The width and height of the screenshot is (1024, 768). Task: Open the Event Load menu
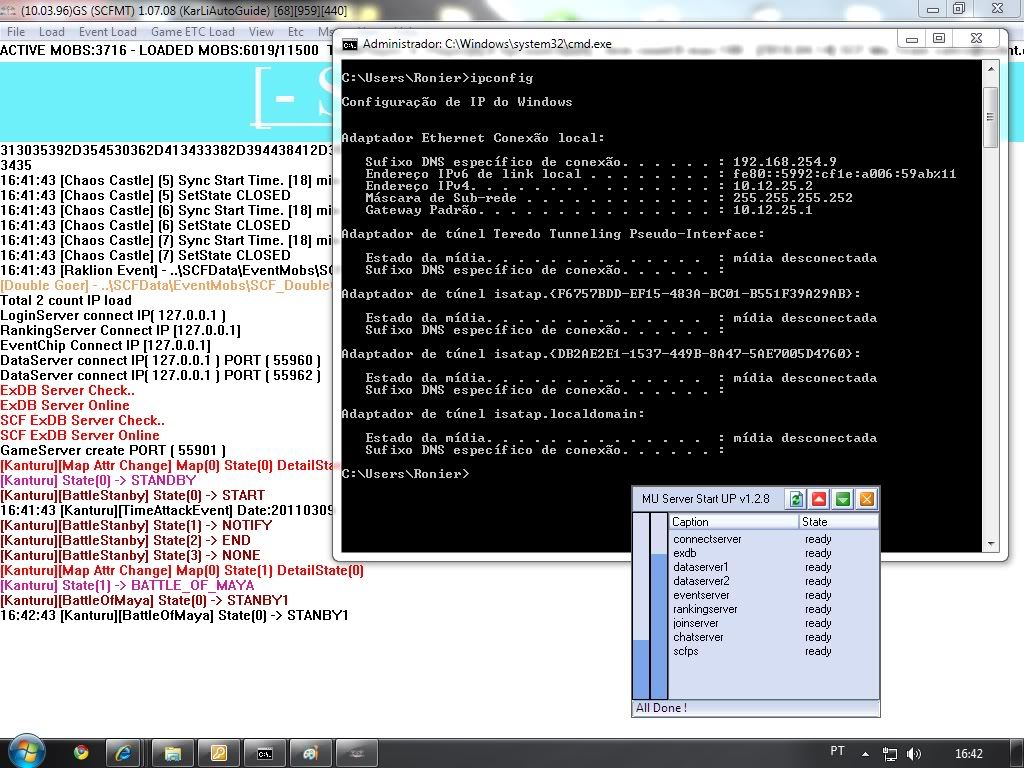tap(107, 32)
